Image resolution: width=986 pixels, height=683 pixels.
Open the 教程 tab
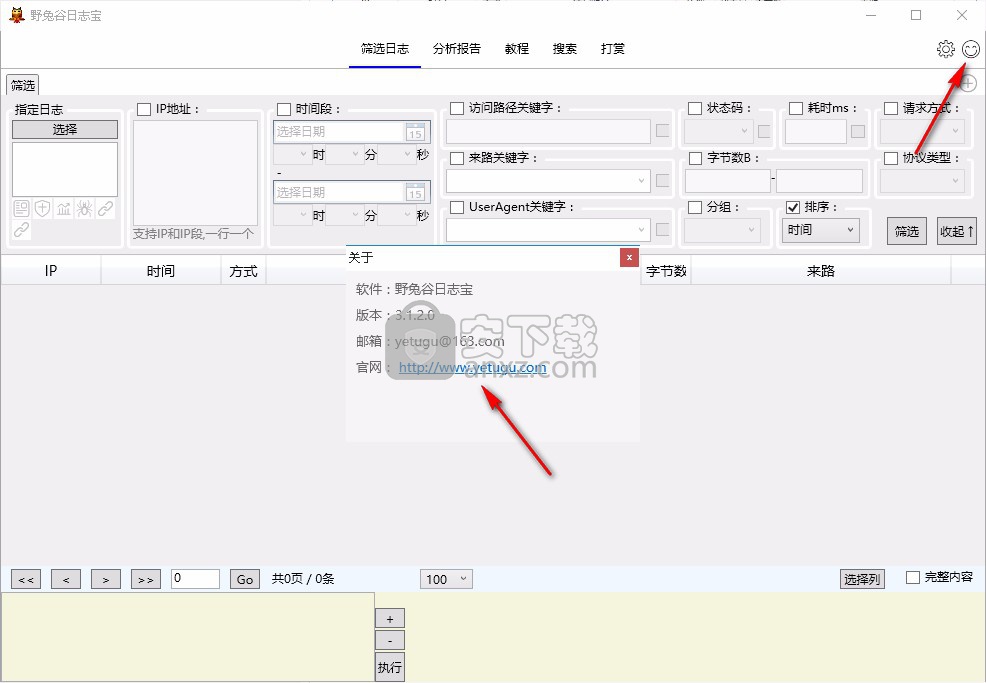point(517,48)
